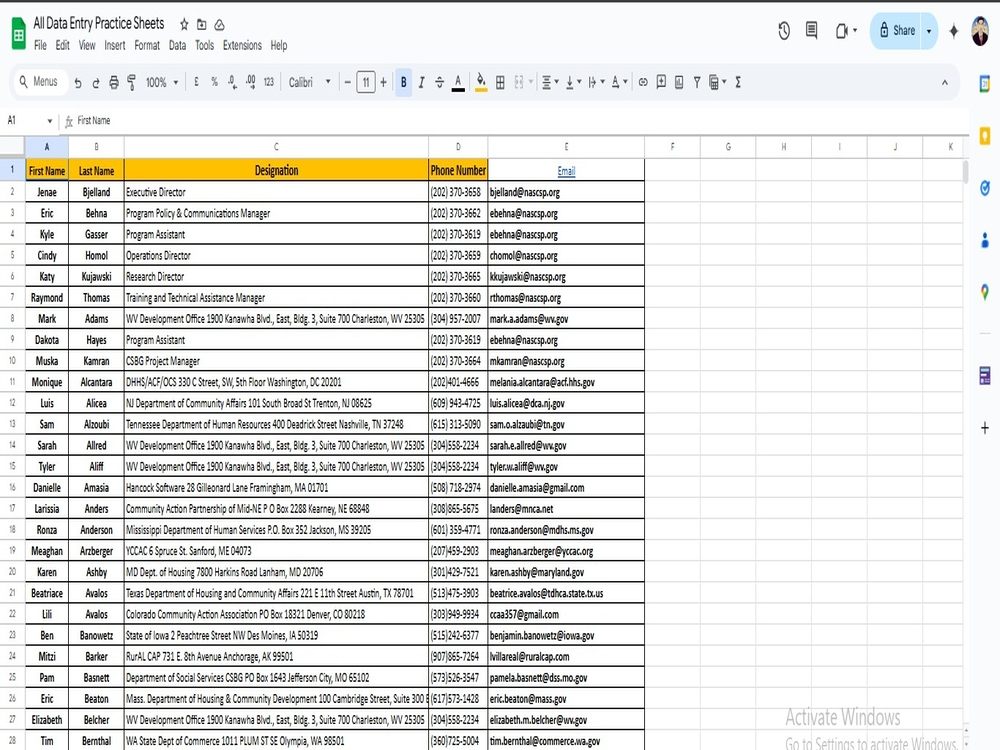1000x750 pixels.
Task: Select the Paint format tool
Action: click(131, 82)
